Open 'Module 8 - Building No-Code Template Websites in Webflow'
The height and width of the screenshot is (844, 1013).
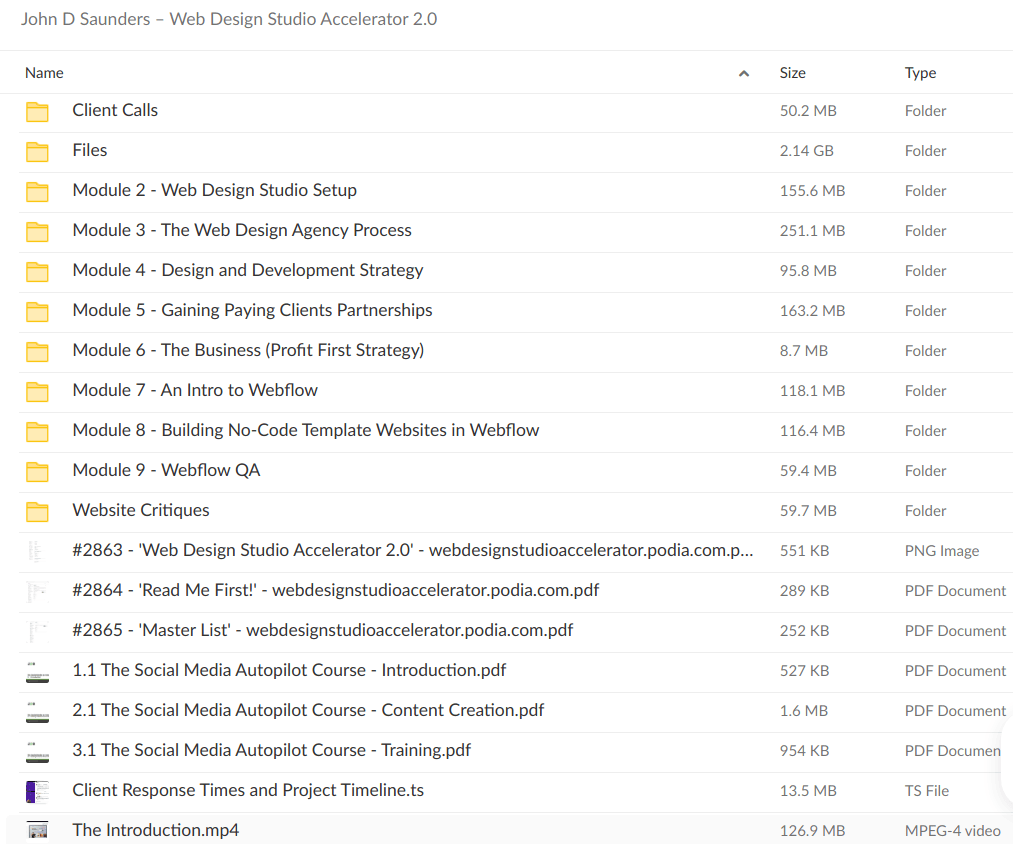pos(305,430)
